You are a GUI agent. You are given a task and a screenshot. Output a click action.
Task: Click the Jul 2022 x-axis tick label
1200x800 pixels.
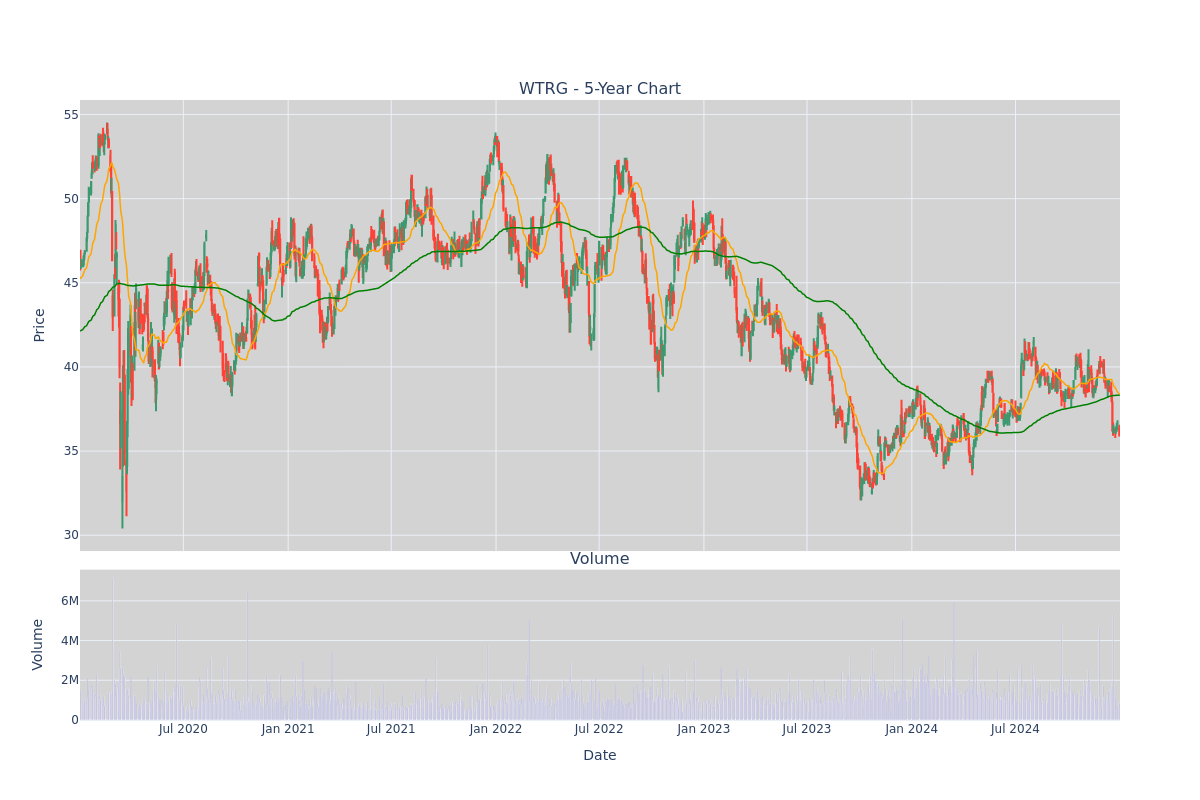click(x=599, y=729)
